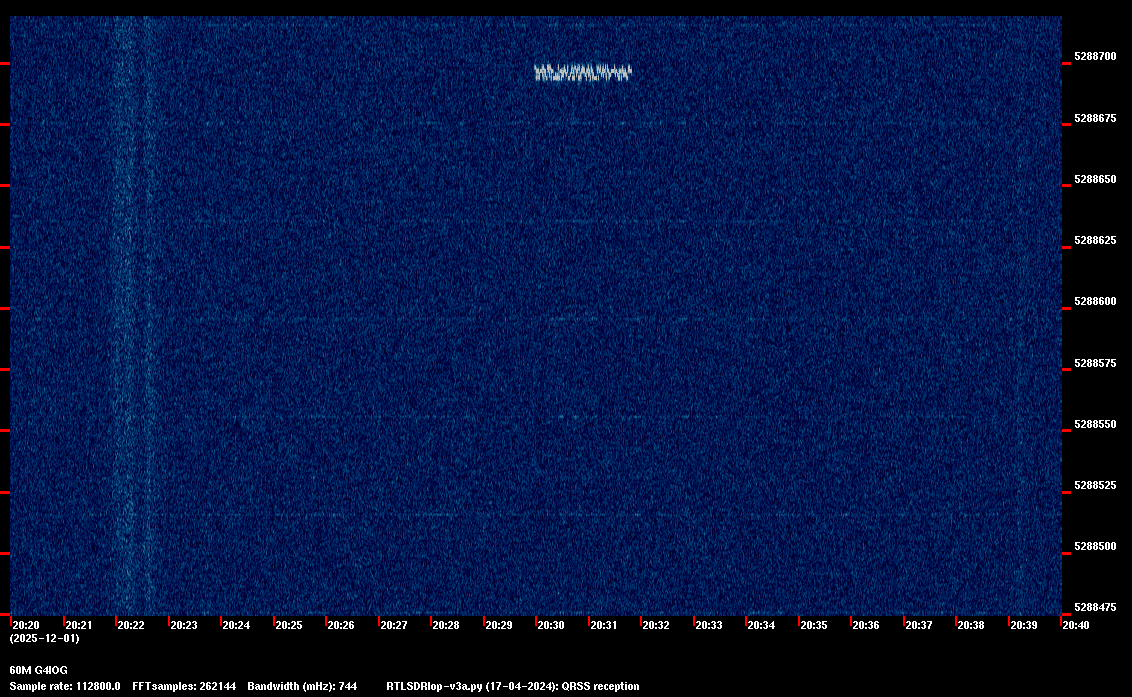Select the 20:26 time label
The width and height of the screenshot is (1132, 697).
tap(341, 625)
